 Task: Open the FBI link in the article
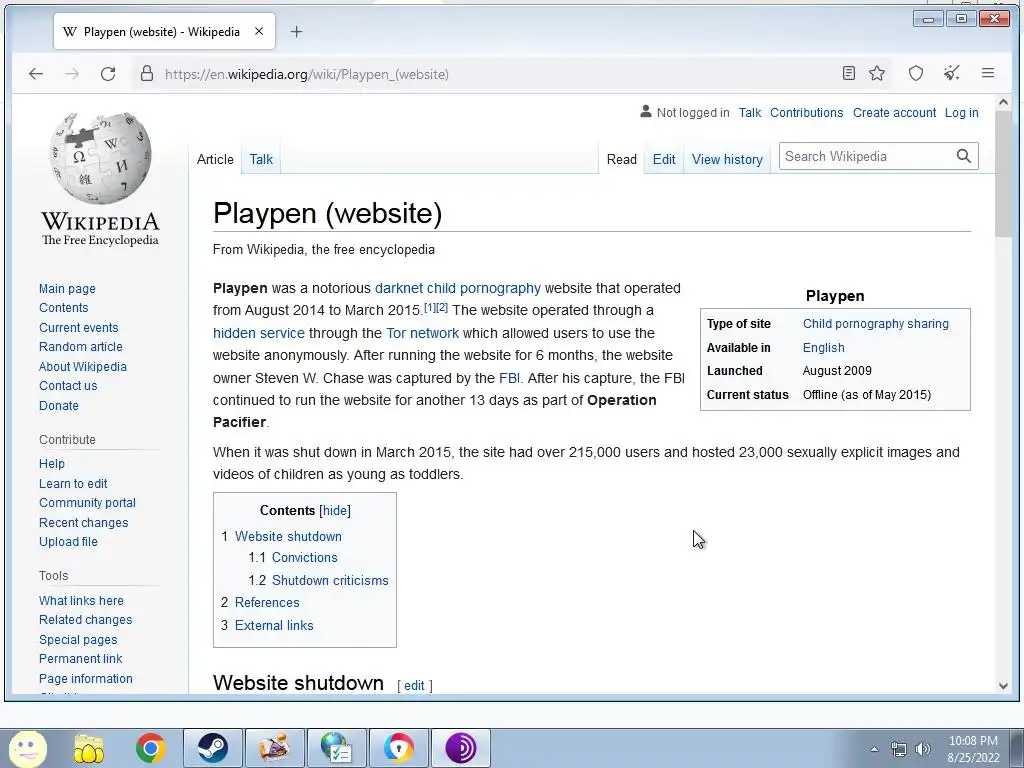tap(509, 378)
